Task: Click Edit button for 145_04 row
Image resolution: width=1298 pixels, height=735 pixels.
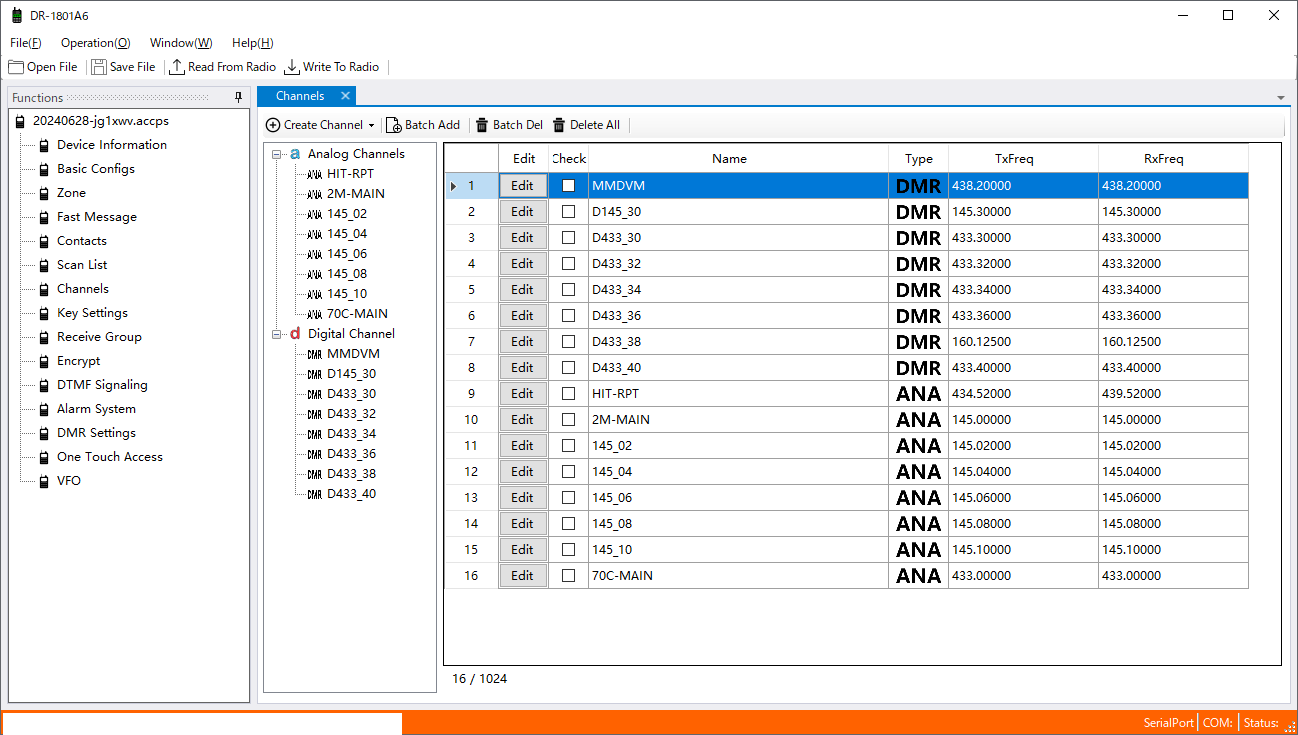Action: tap(523, 472)
